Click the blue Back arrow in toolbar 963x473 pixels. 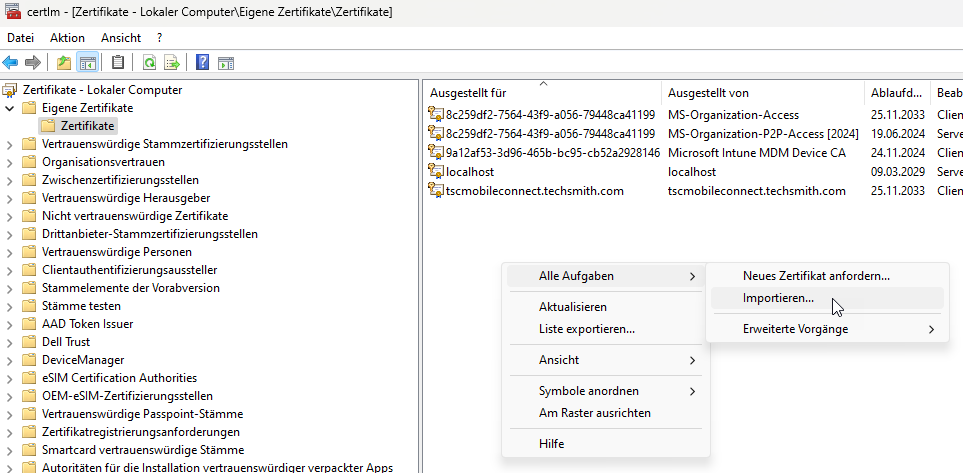(10, 63)
